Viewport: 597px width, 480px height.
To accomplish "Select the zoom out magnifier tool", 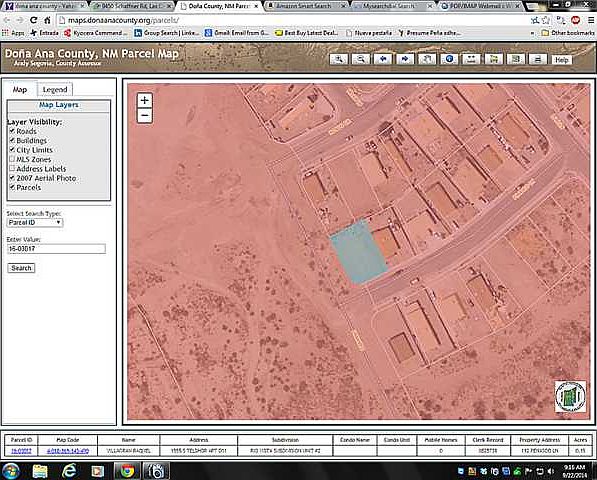I will 361,59.
